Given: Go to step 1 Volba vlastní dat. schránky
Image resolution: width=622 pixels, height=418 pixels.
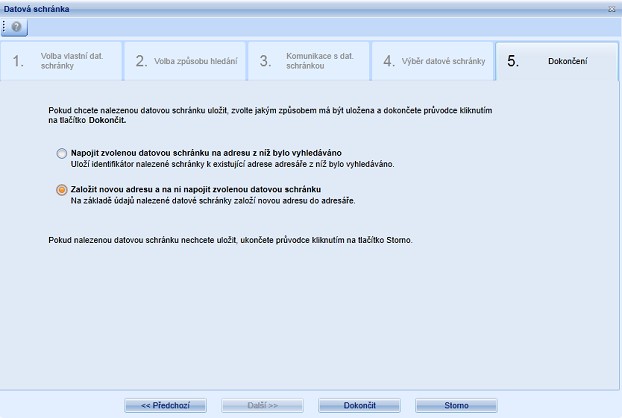Looking at the screenshot, I should [61, 61].
